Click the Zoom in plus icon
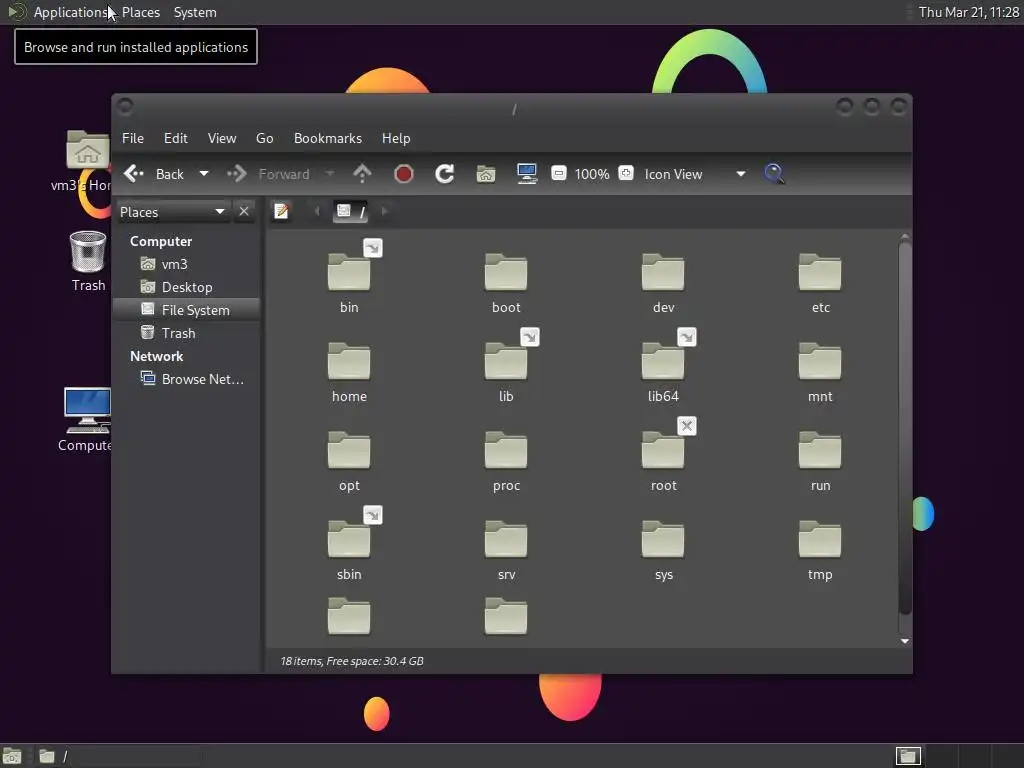Image resolution: width=1024 pixels, height=768 pixels. (x=626, y=173)
